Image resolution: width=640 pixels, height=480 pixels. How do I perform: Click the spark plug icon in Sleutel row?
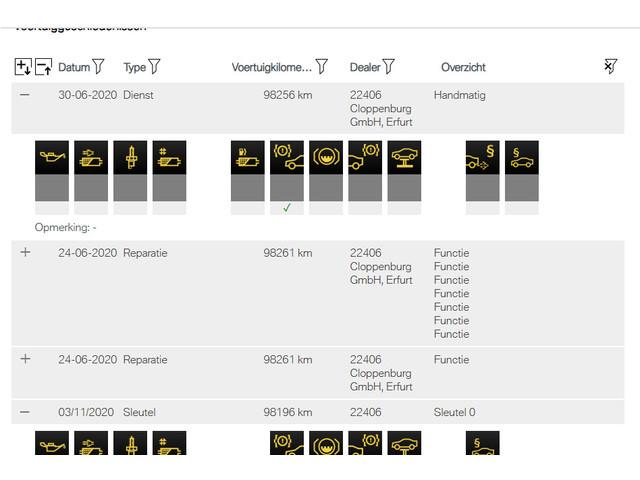(x=130, y=443)
